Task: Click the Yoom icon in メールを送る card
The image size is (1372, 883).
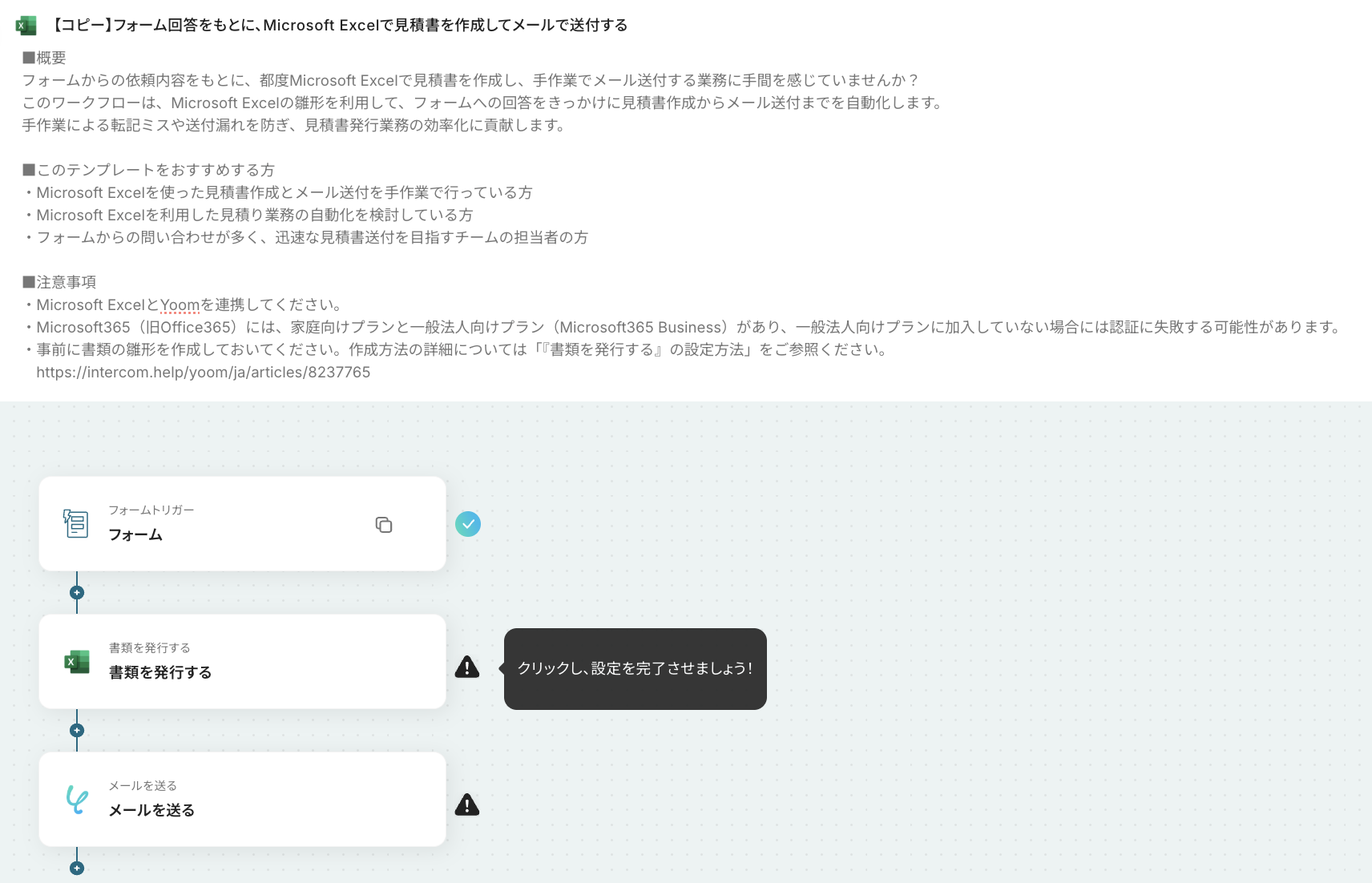Action: [77, 800]
